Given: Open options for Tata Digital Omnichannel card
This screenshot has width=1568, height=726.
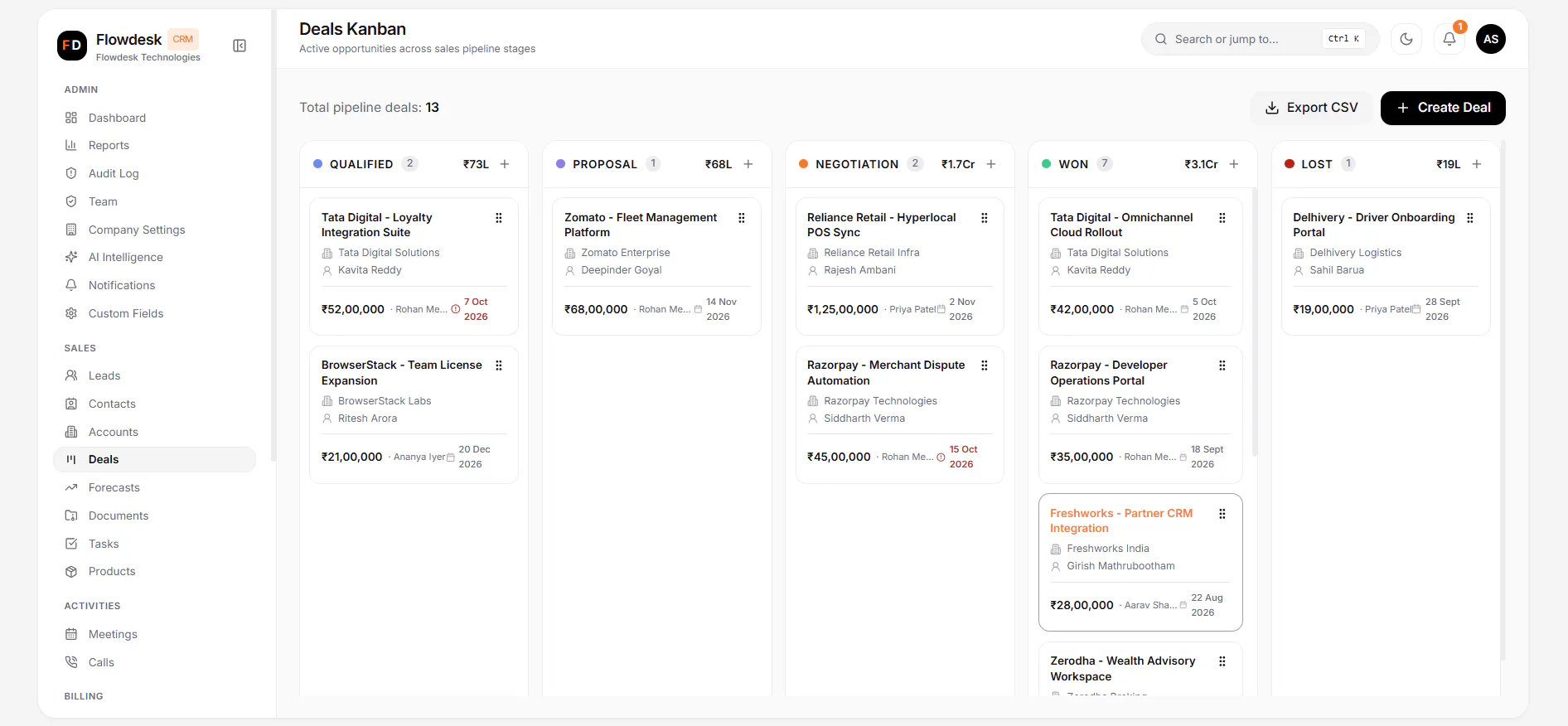Looking at the screenshot, I should point(1222,218).
